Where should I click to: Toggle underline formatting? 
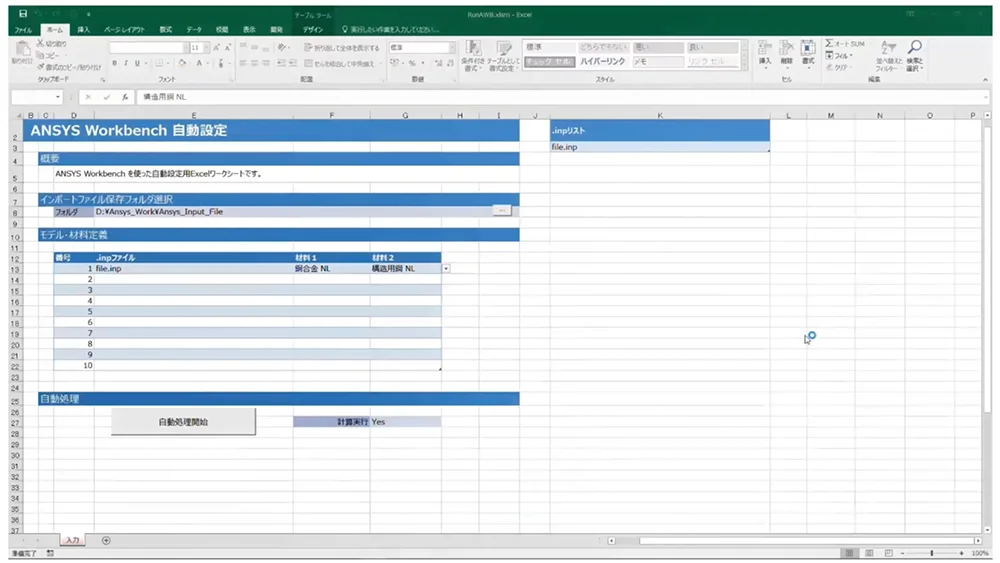click(x=137, y=63)
